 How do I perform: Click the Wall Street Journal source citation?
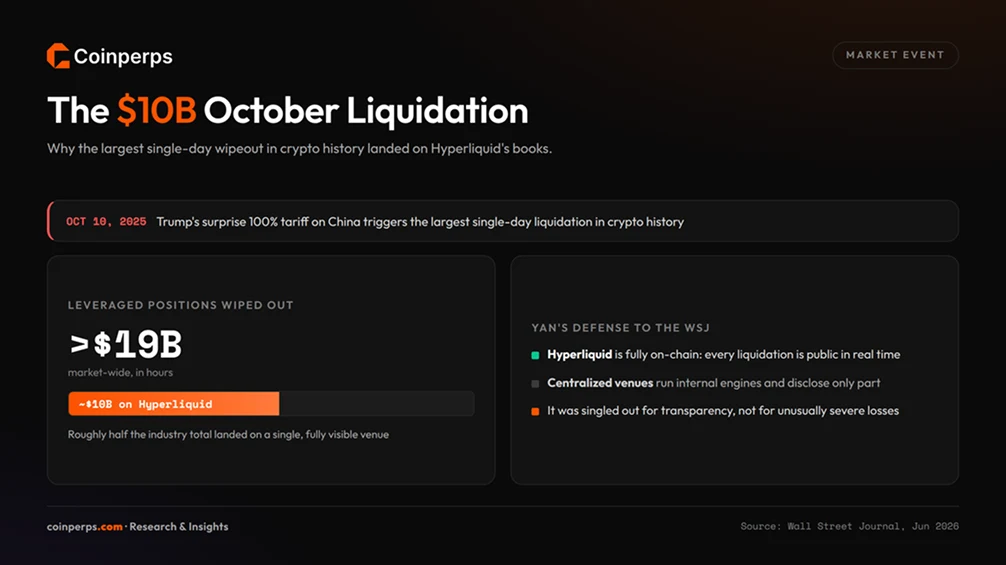point(849,526)
